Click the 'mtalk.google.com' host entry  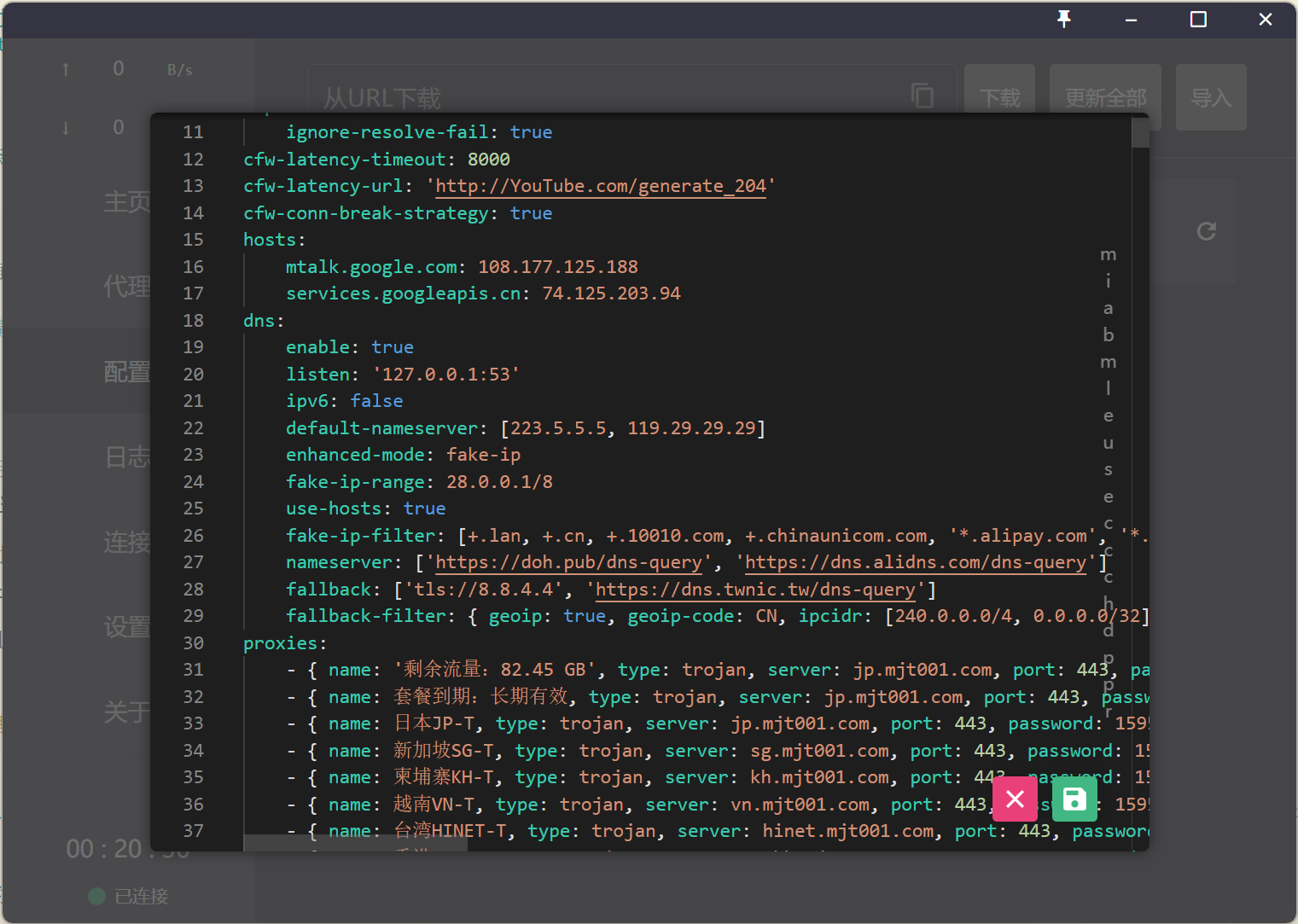[371, 267]
